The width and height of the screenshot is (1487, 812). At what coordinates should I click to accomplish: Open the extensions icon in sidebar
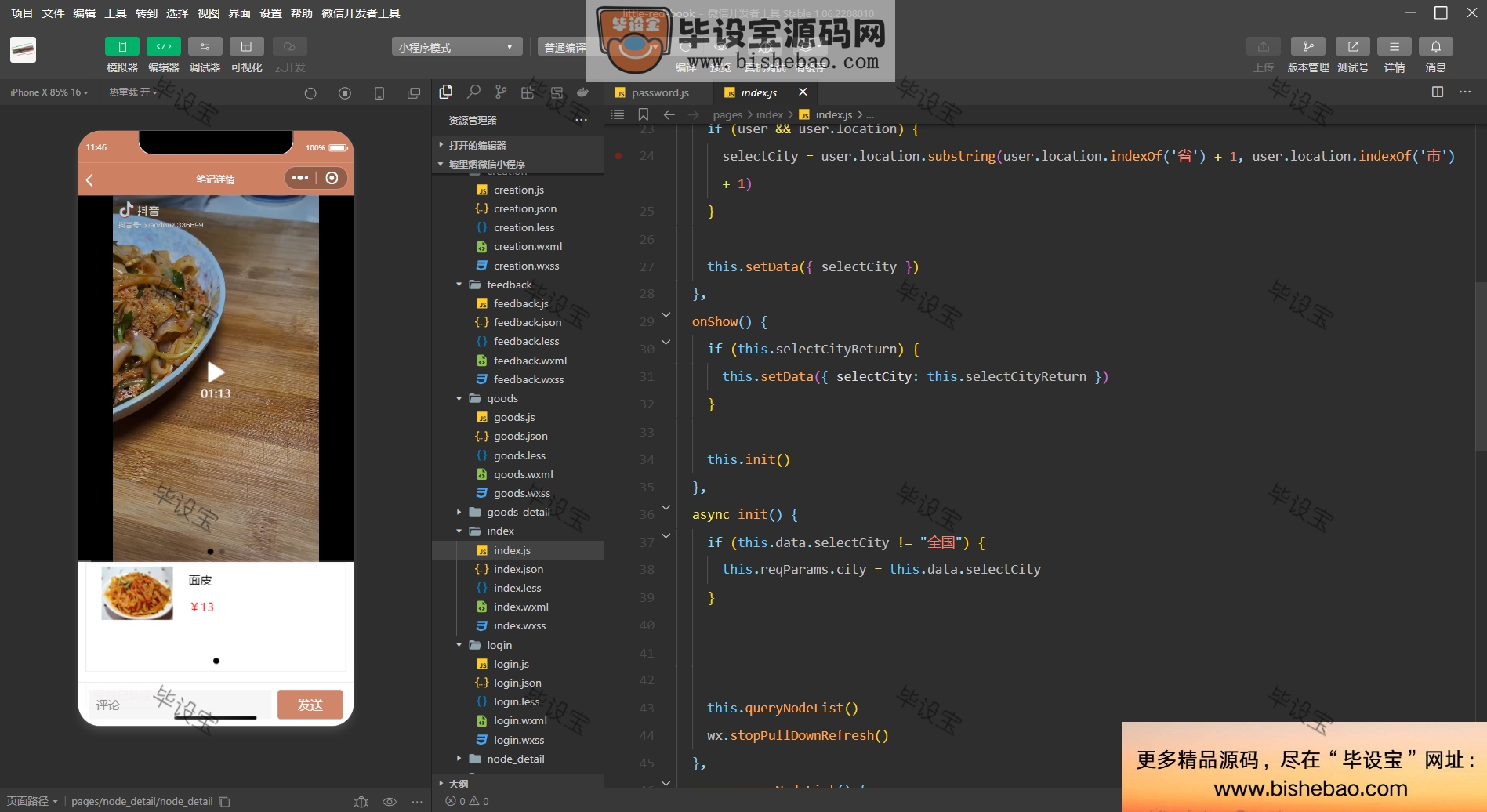pyautogui.click(x=528, y=92)
